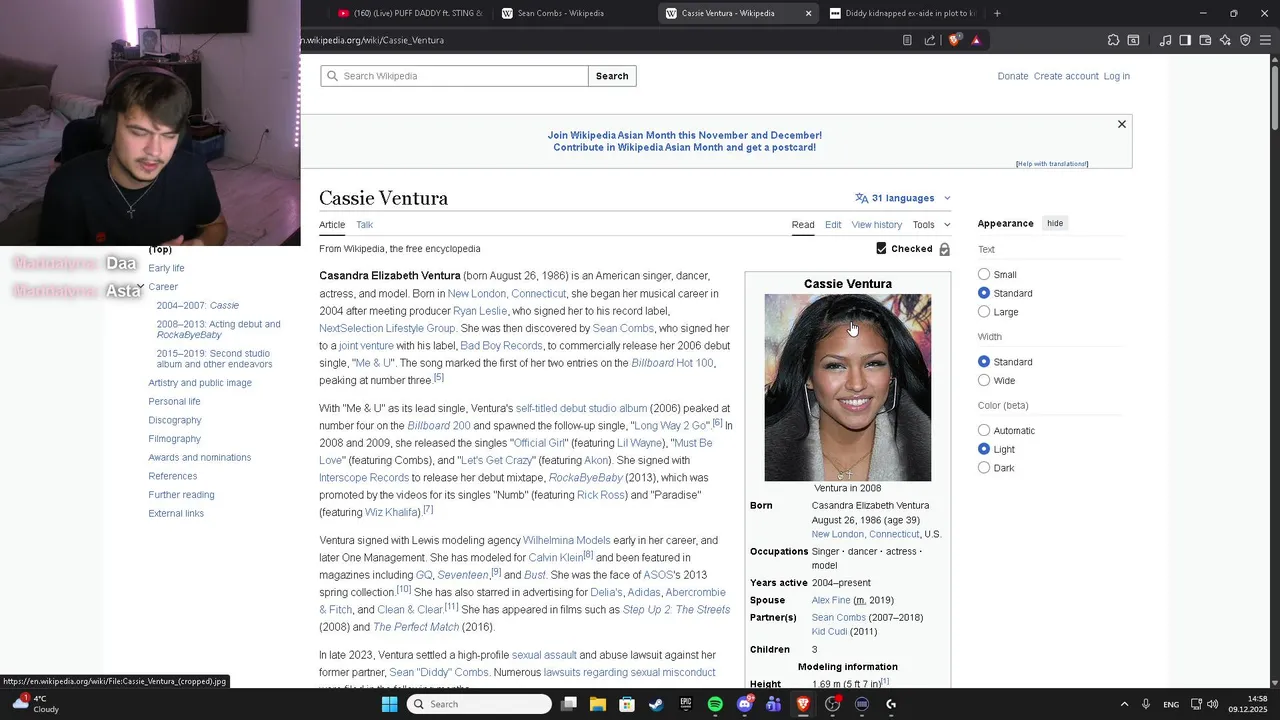The image size is (1280, 720).
Task: Open the Ryan Leslie article link
Action: [x=480, y=311]
